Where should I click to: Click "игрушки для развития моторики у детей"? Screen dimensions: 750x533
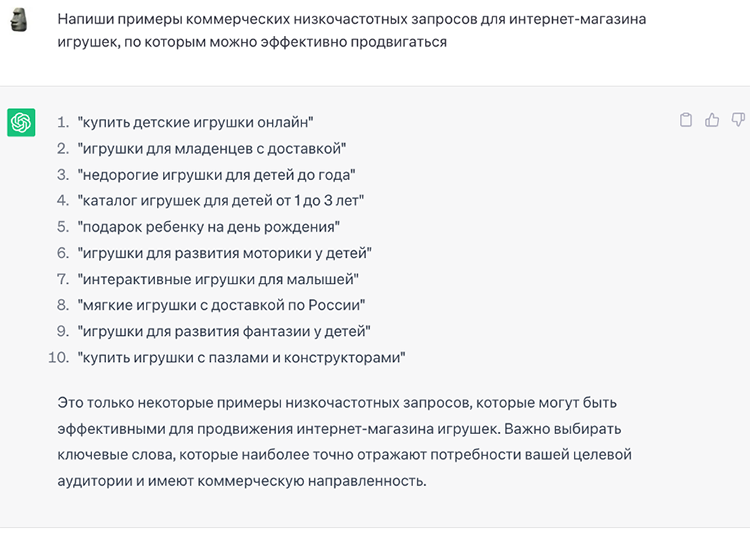click(x=224, y=252)
